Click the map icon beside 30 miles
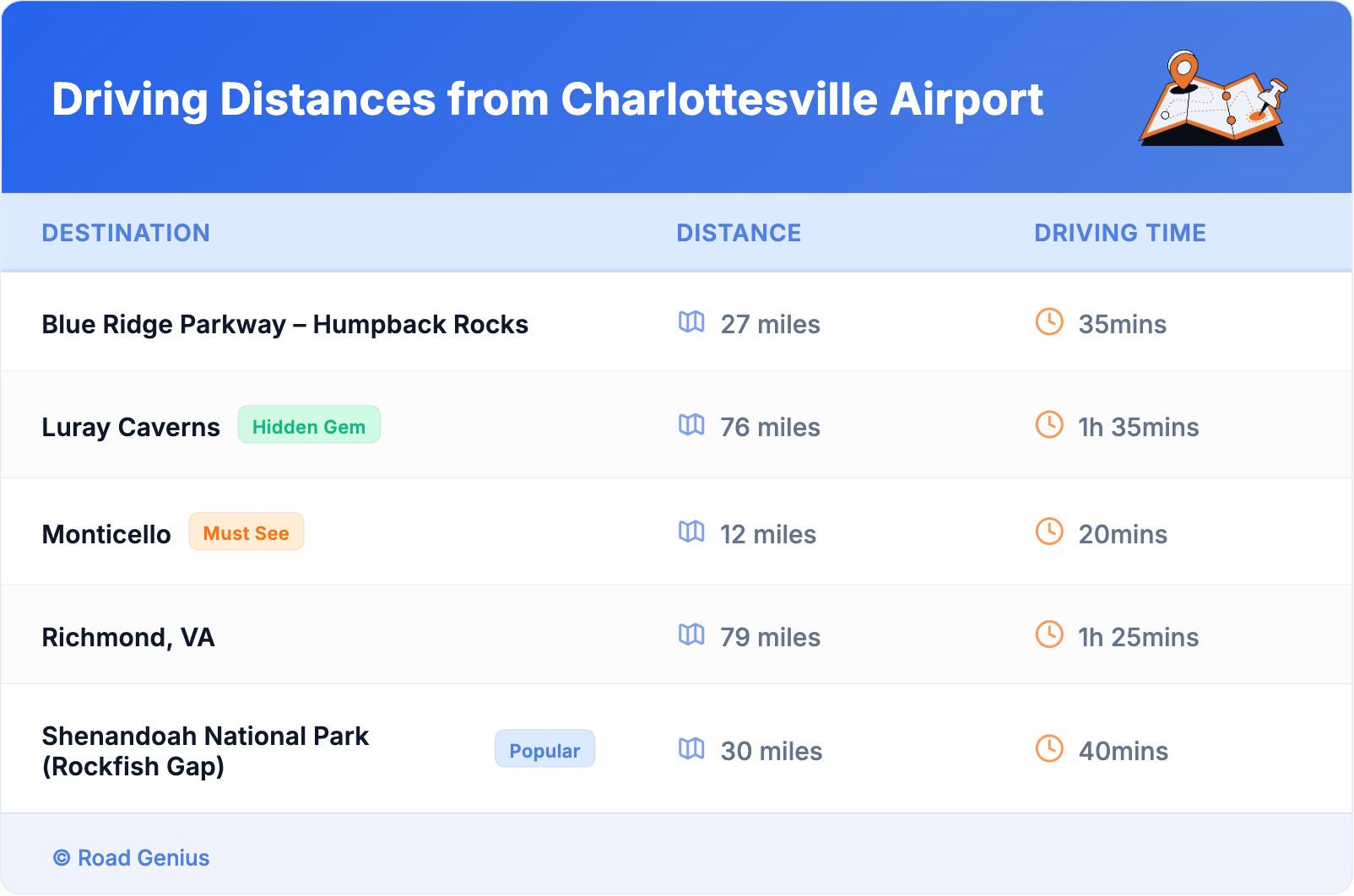1354x896 pixels. point(691,749)
